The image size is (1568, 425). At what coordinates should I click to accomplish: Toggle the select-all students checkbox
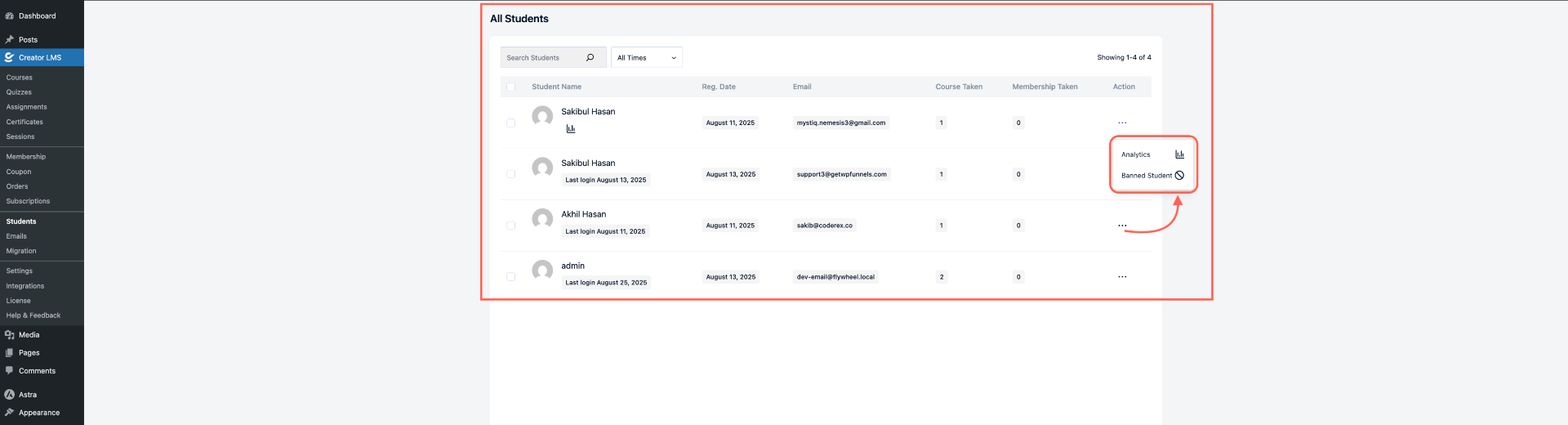click(511, 87)
